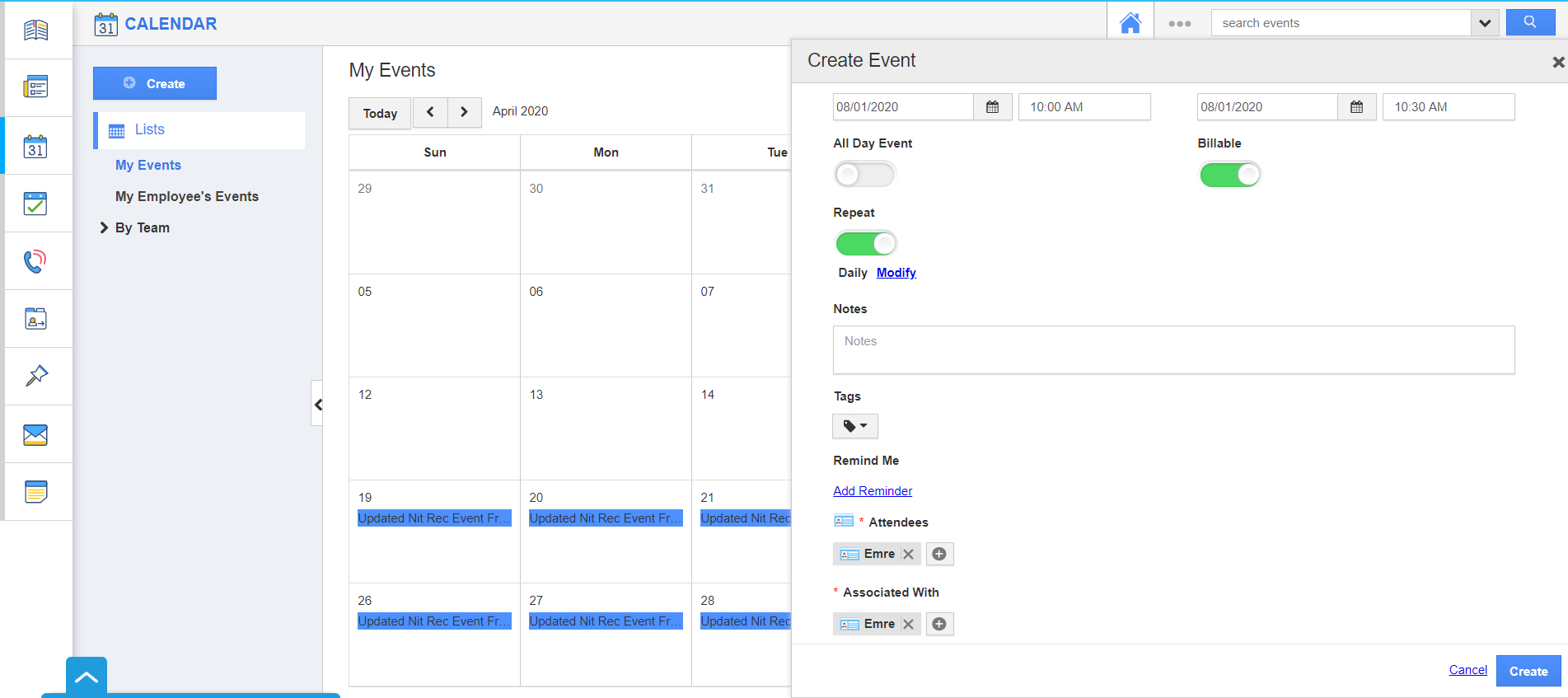Click the Add Reminder link
Screen dimensions: 1568x698
click(873, 491)
